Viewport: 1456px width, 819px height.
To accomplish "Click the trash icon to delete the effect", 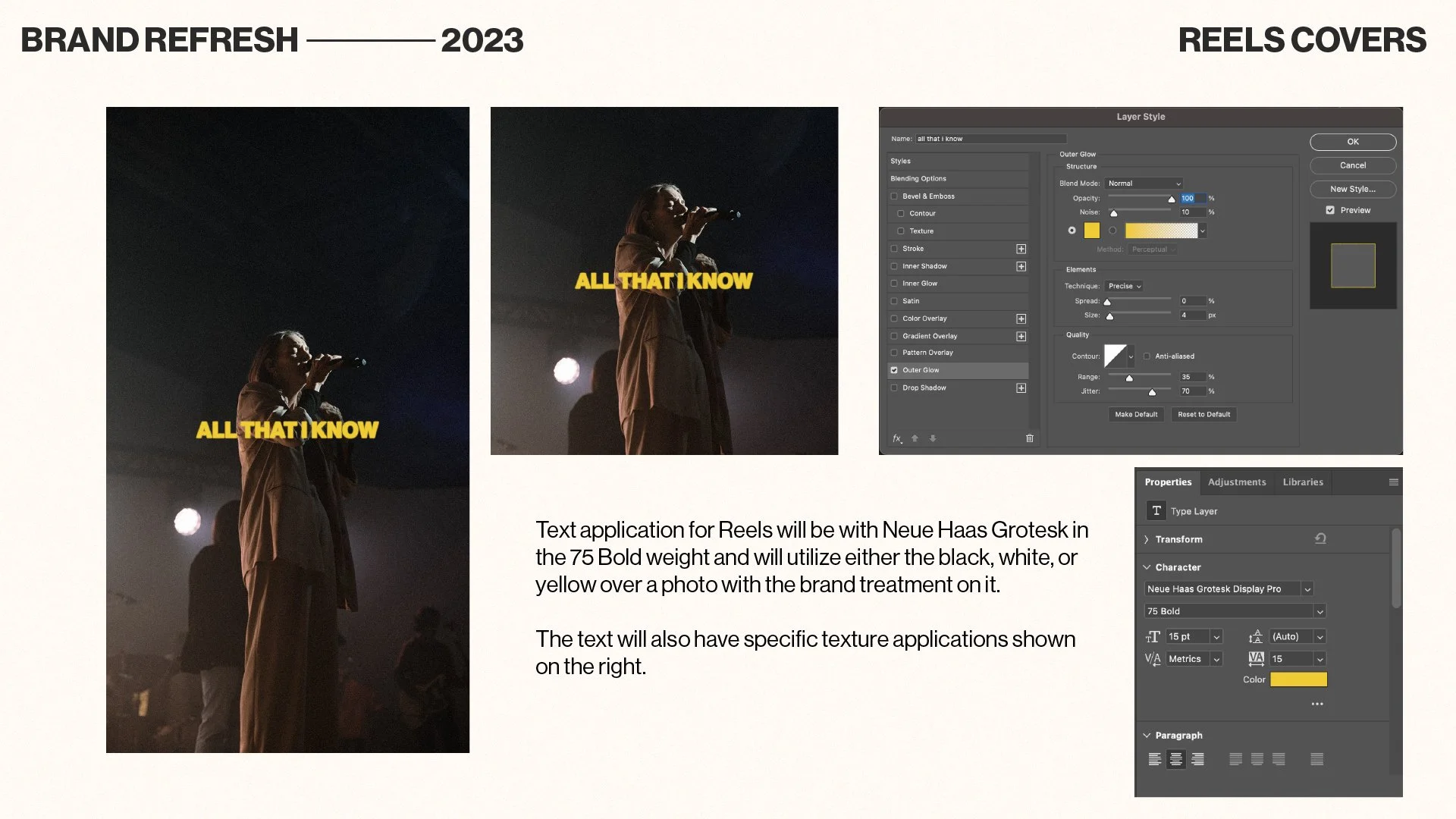I will point(1030,438).
